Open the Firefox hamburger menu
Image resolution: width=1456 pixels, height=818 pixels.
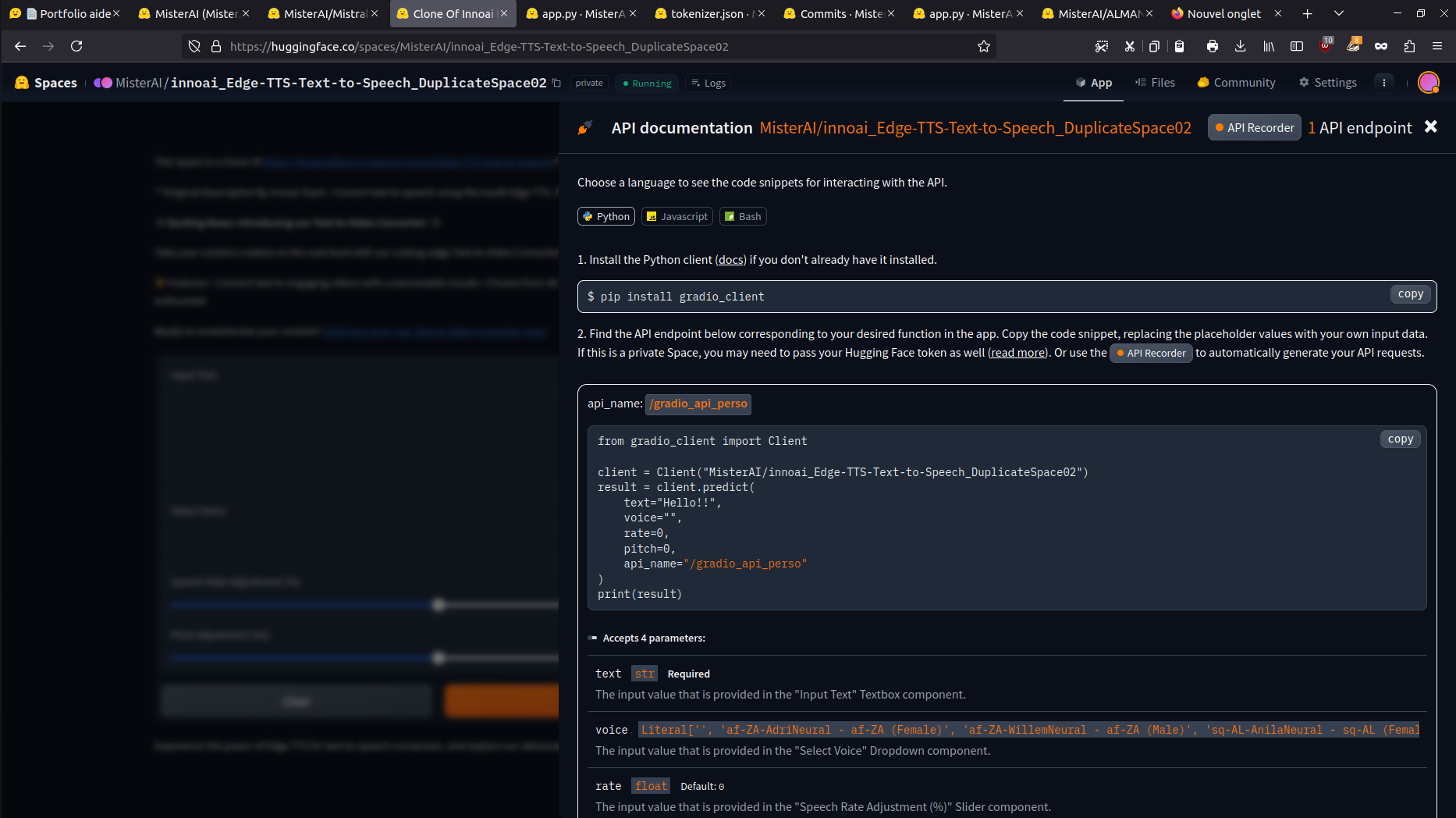(x=1437, y=46)
